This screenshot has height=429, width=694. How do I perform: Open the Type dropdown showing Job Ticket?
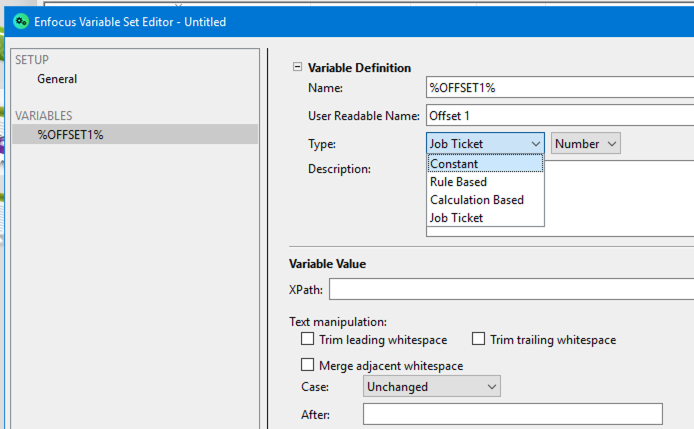[x=485, y=143]
